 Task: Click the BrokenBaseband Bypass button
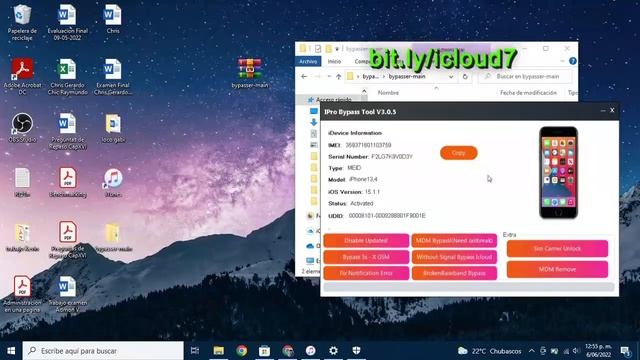[454, 273]
